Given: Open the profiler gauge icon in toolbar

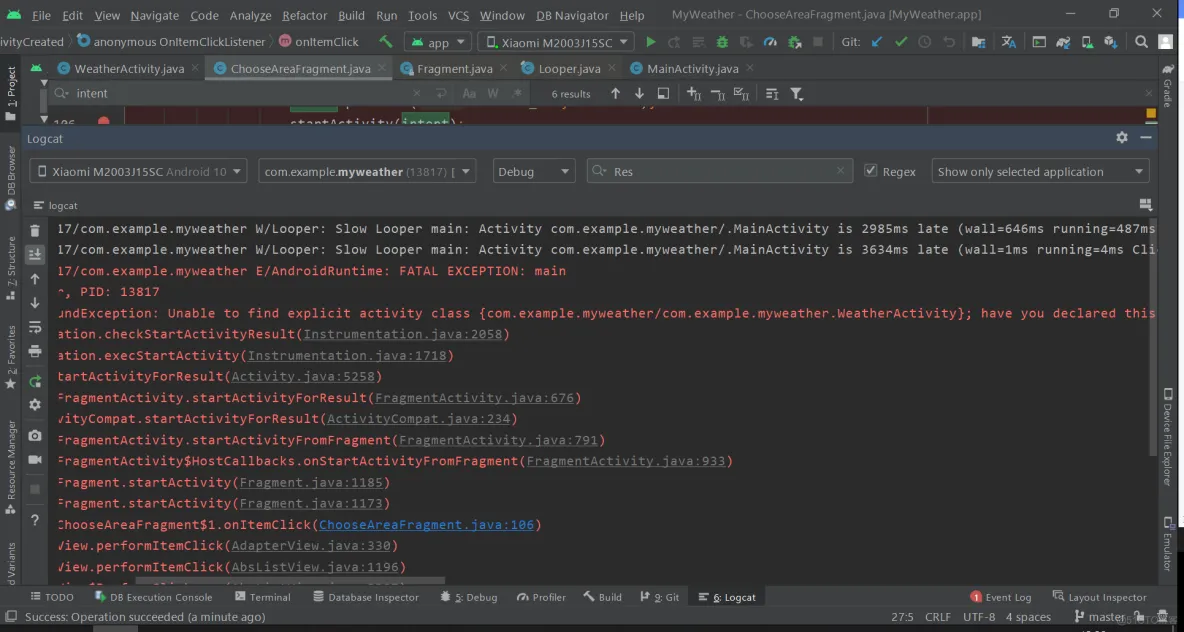Looking at the screenshot, I should coord(770,42).
